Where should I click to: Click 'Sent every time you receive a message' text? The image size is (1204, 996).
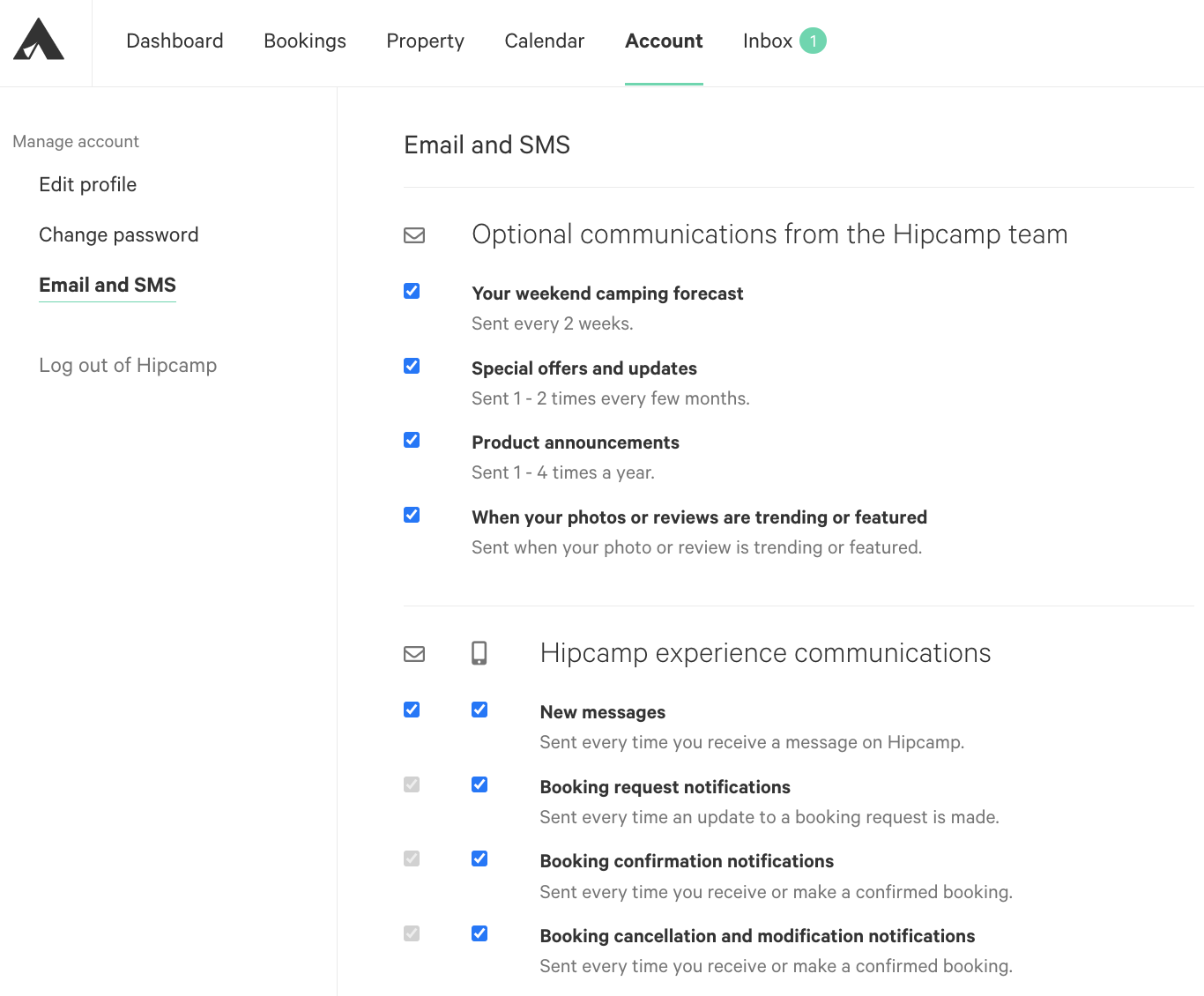pos(752,742)
